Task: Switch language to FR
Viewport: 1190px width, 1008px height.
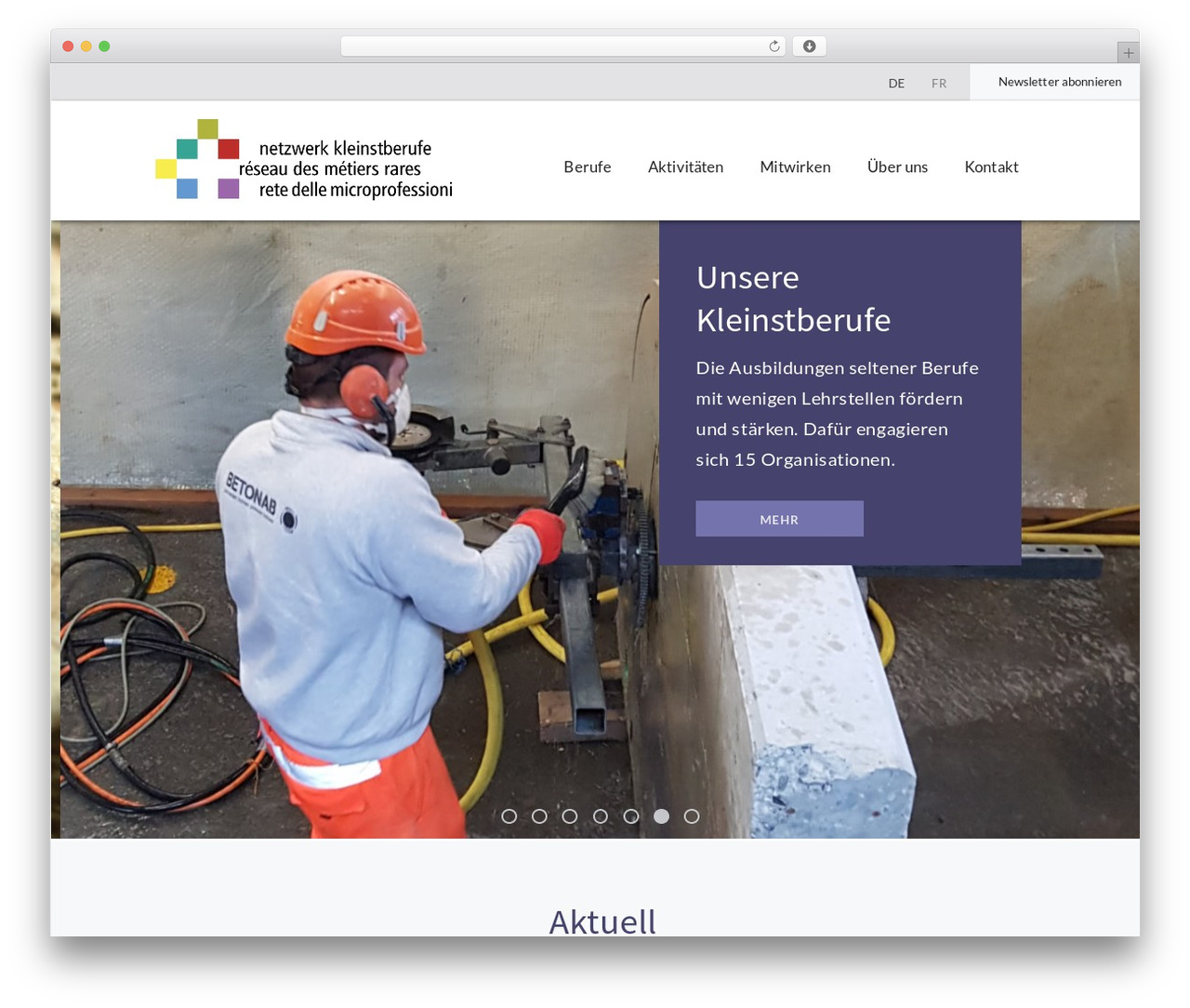Action: pos(939,83)
